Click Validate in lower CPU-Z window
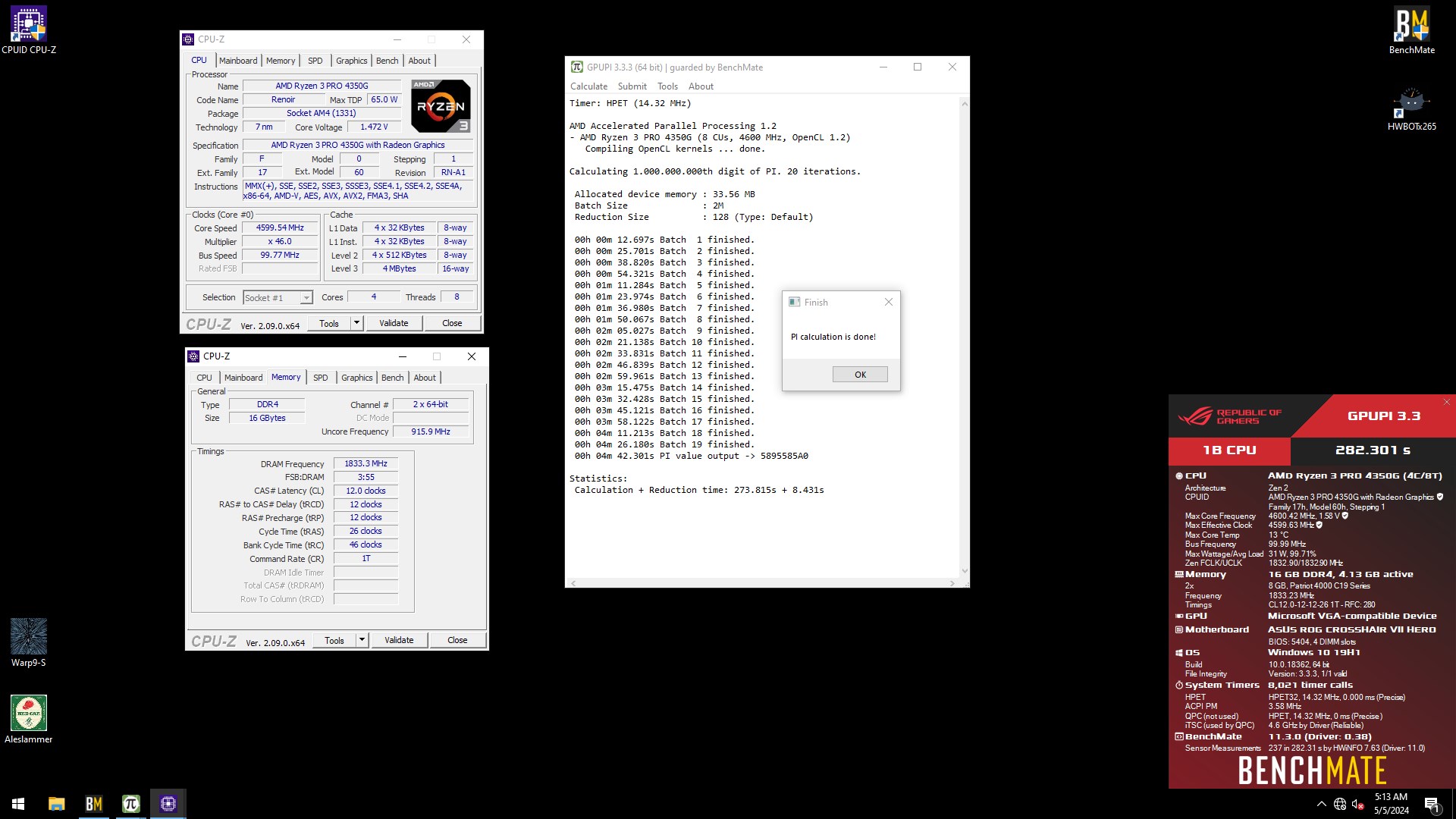Screen dimensions: 1456x819 (x=399, y=640)
